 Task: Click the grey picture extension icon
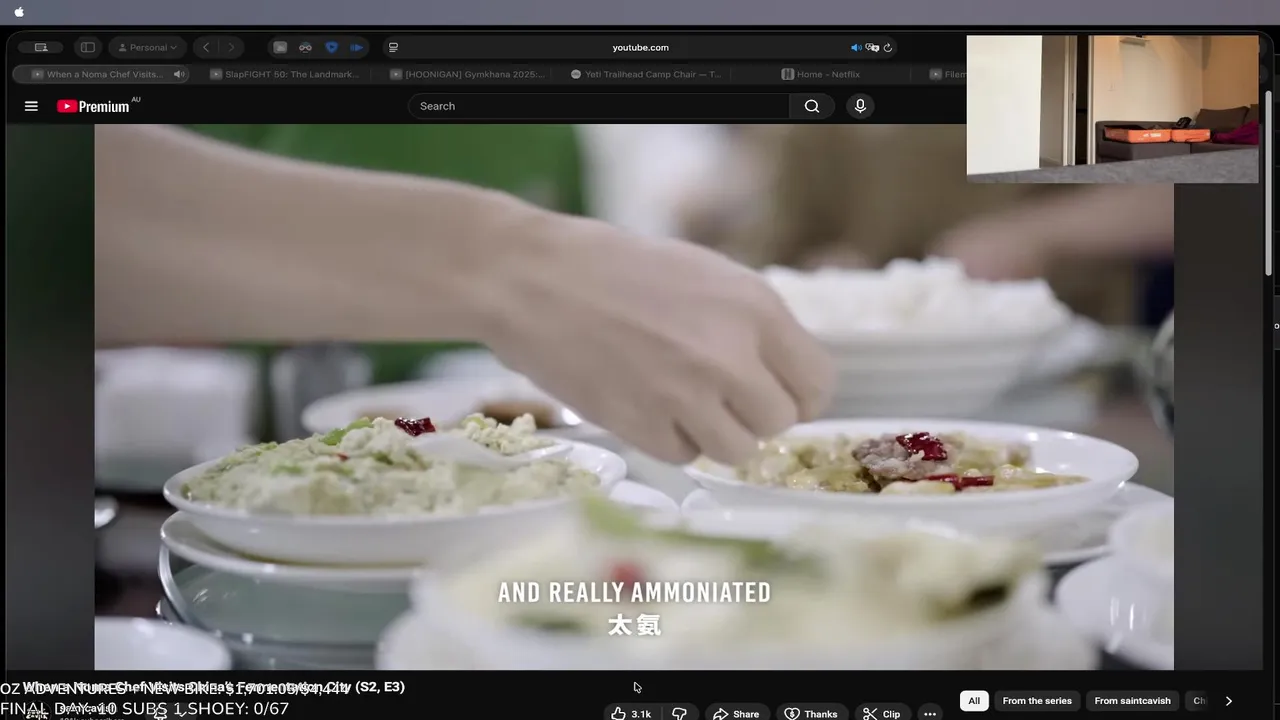[280, 47]
